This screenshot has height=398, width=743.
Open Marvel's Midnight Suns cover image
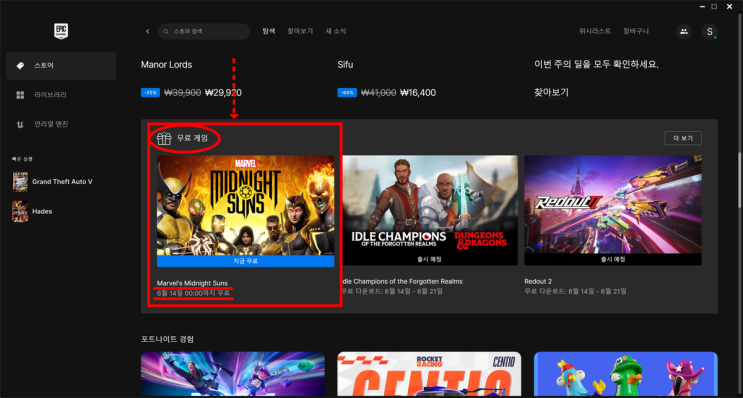click(x=245, y=205)
